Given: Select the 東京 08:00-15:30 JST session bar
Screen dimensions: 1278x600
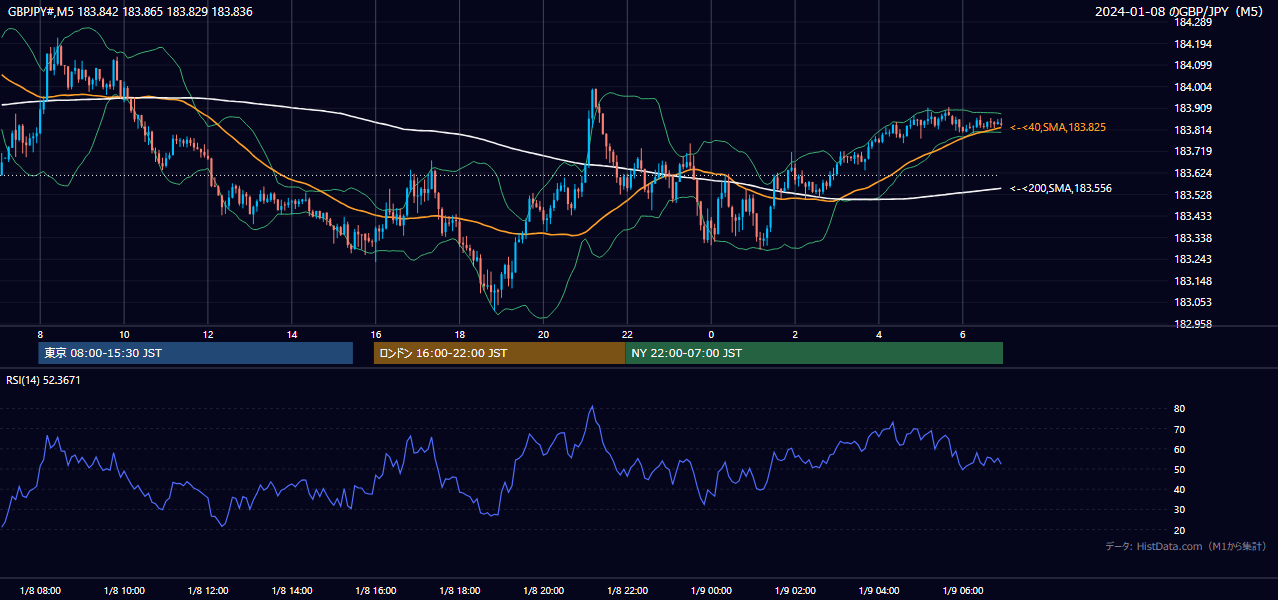Looking at the screenshot, I should pos(196,353).
